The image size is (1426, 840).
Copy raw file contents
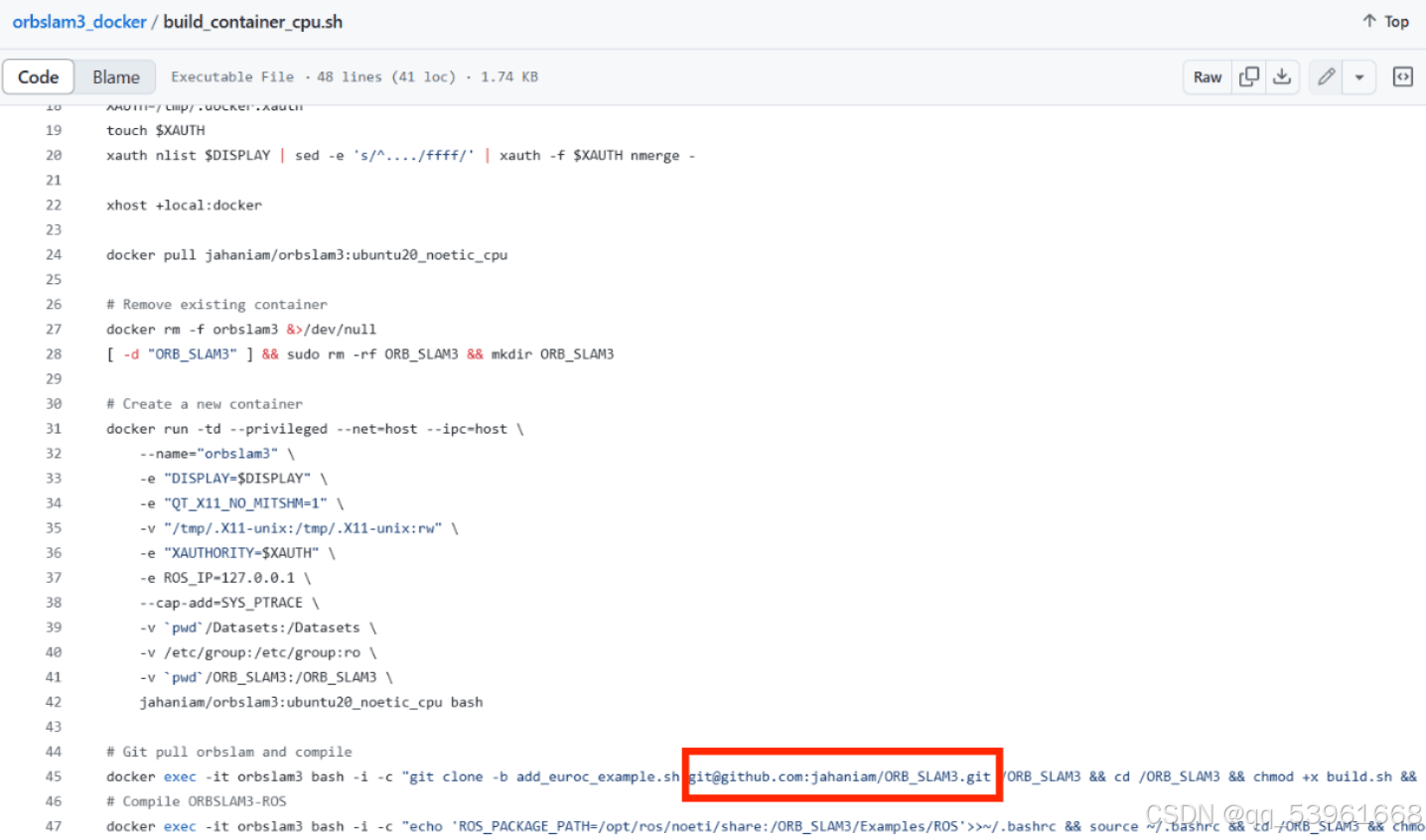1249,75
